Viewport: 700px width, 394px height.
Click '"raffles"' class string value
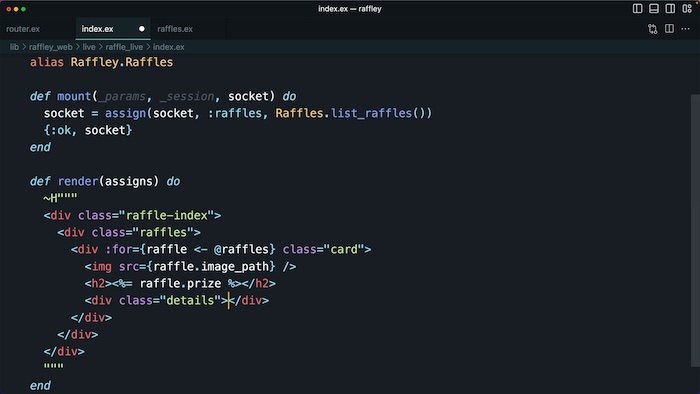[x=163, y=232]
